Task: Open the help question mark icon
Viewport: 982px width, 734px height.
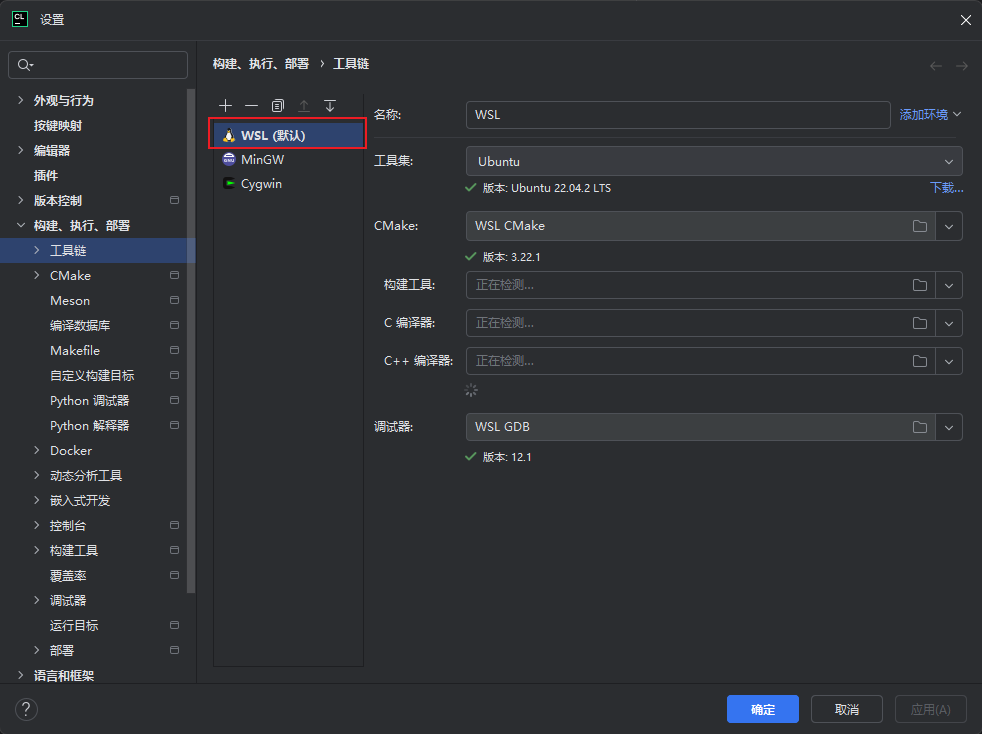Action: click(25, 709)
